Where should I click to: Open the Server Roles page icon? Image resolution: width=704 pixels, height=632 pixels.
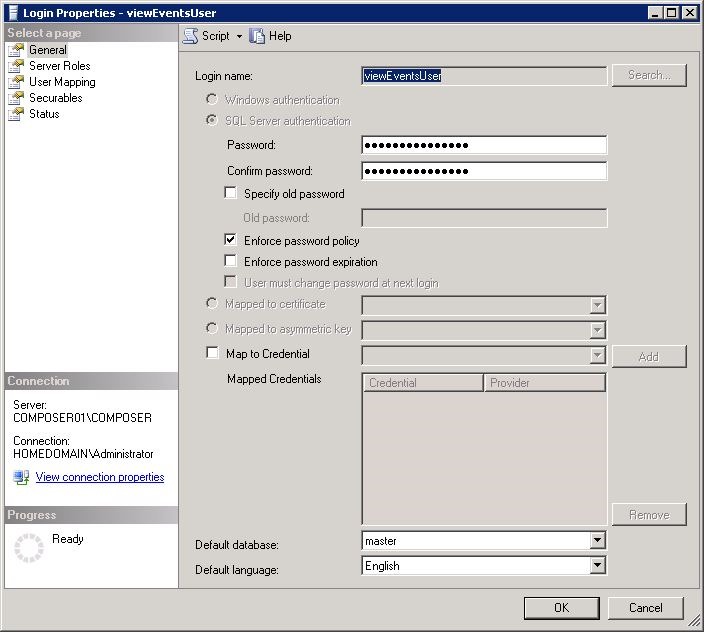tap(16, 66)
